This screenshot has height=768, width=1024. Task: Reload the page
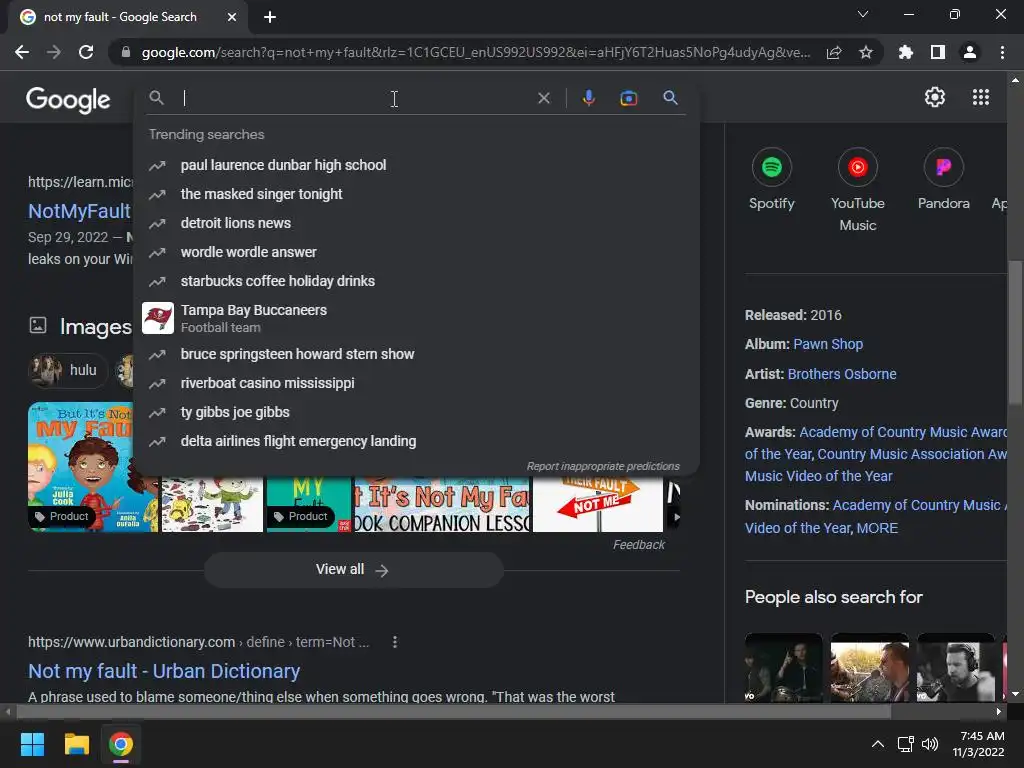click(86, 52)
